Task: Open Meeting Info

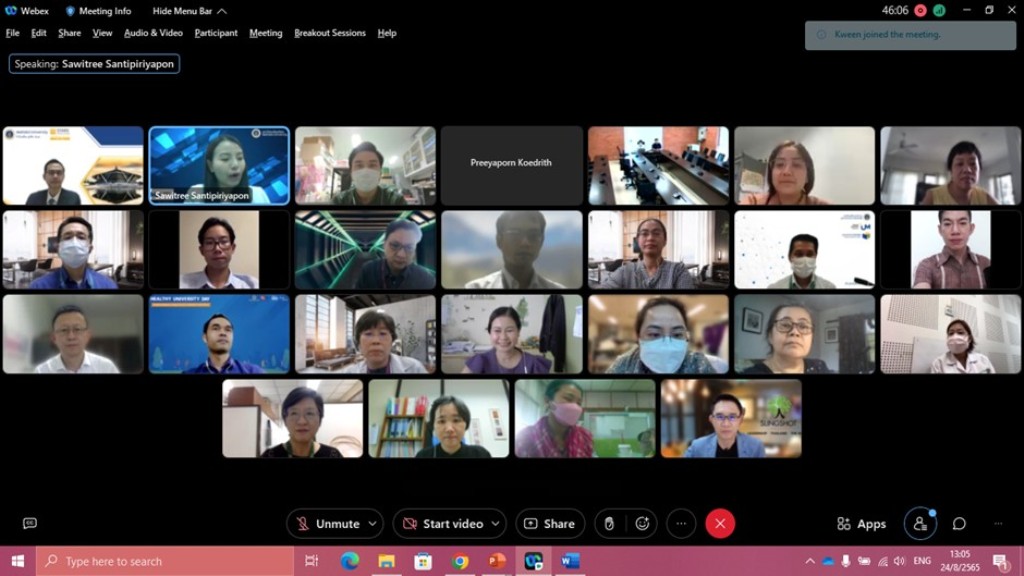Action: [x=98, y=11]
